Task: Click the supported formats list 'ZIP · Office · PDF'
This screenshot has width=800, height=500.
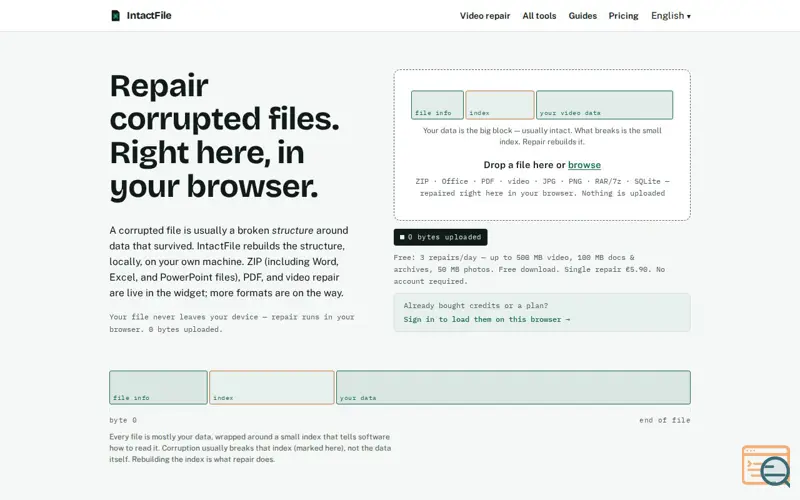Action: 542,187
